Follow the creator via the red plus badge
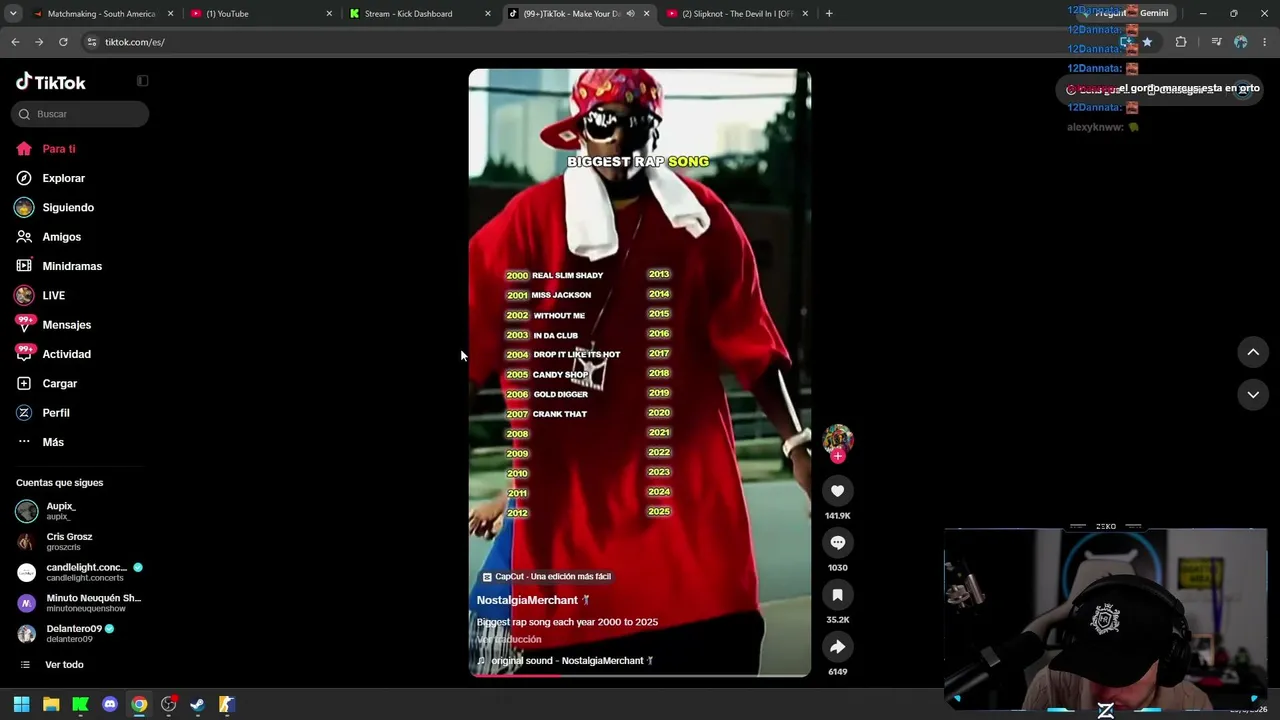The height and width of the screenshot is (720, 1280). pyautogui.click(x=838, y=456)
